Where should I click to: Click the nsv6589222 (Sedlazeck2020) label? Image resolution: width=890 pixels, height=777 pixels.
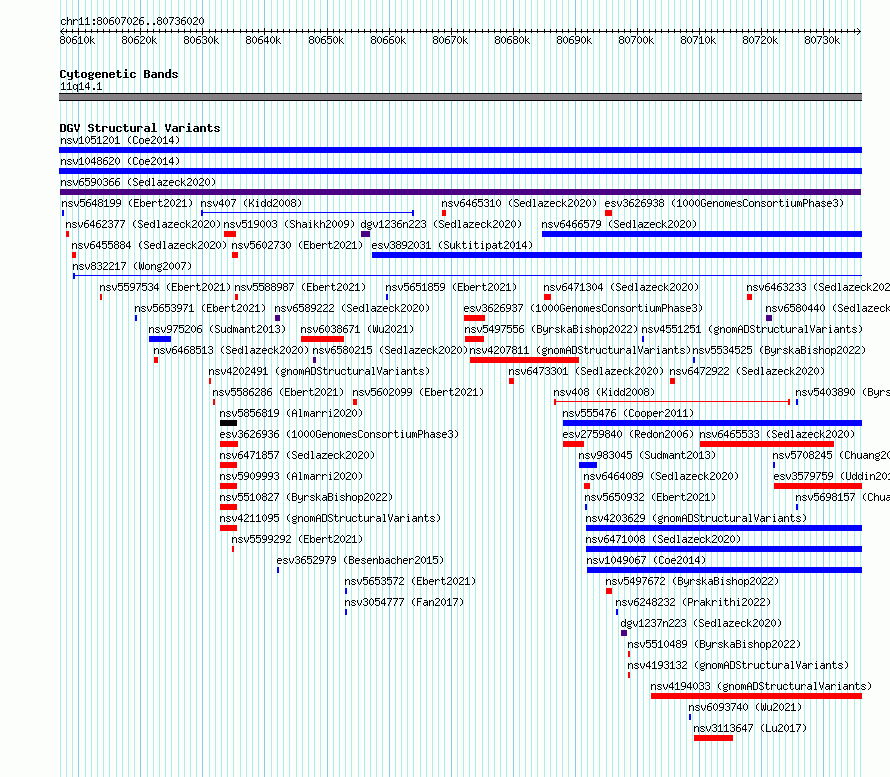tap(352, 308)
